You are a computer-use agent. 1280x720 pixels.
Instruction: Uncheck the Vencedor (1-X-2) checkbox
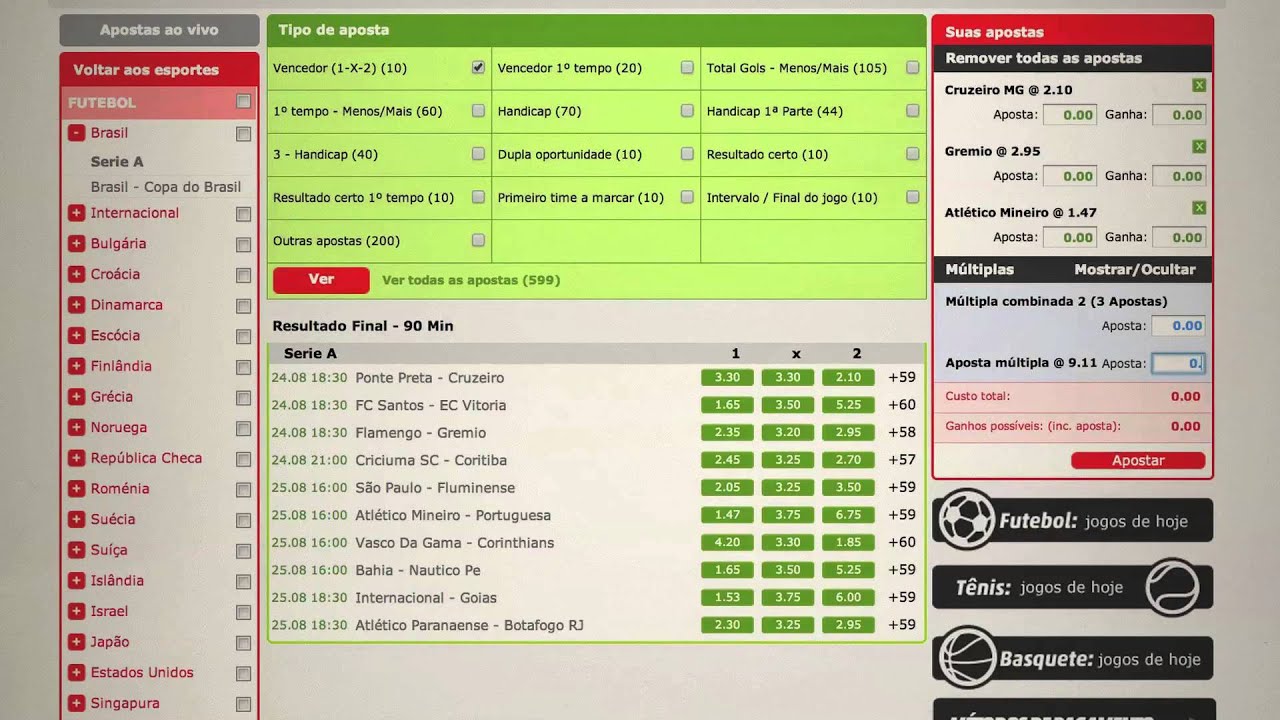(478, 68)
